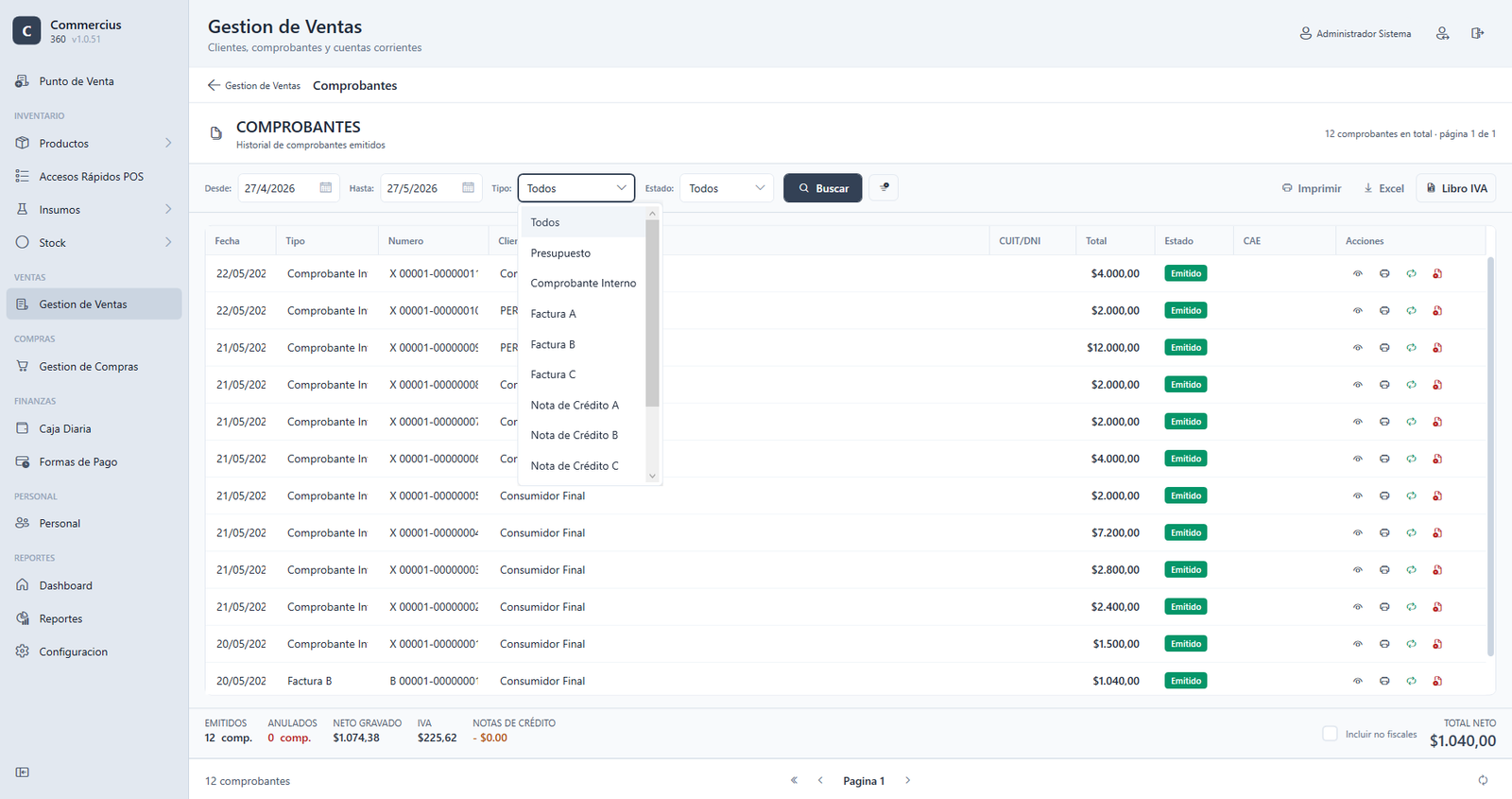
Task: Select Presupuesto option
Action: (583, 252)
